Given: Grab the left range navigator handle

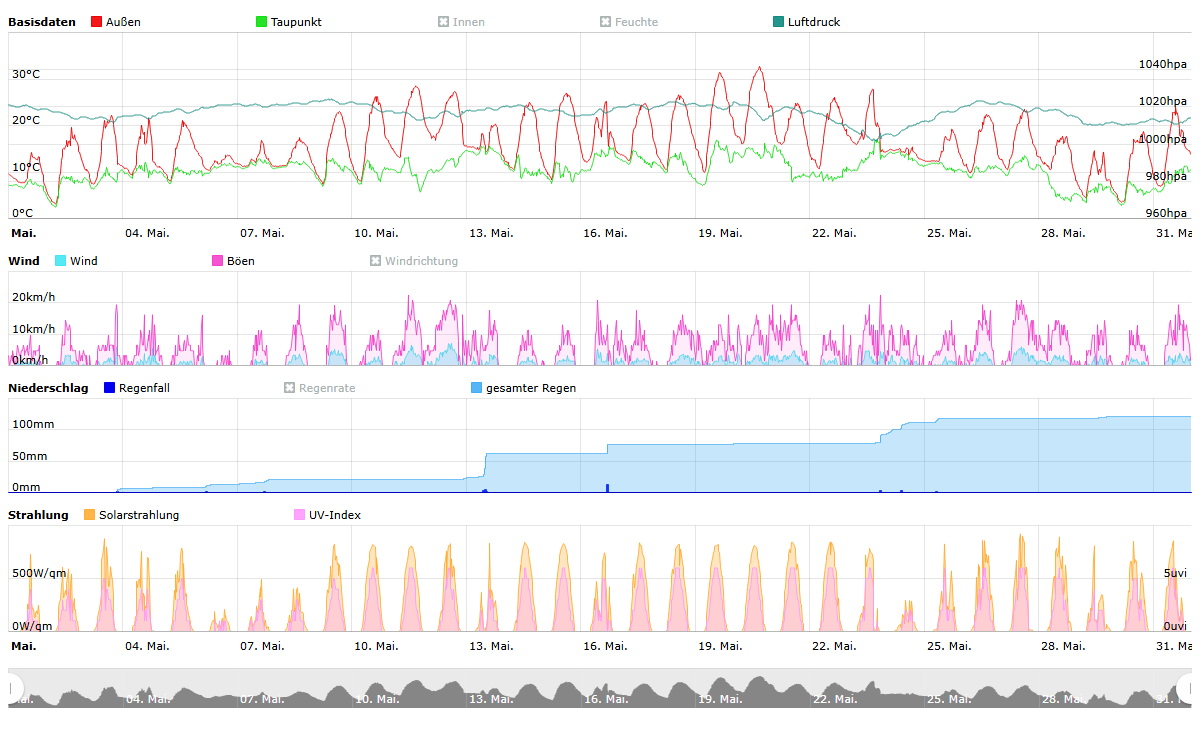Looking at the screenshot, I should pos(12,688).
